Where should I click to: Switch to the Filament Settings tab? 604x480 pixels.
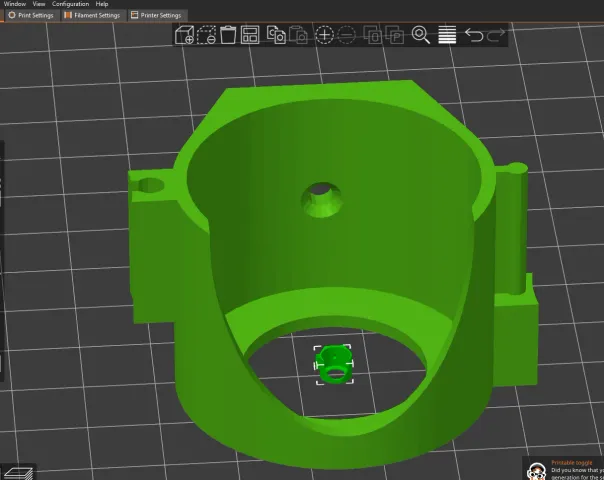[92, 15]
